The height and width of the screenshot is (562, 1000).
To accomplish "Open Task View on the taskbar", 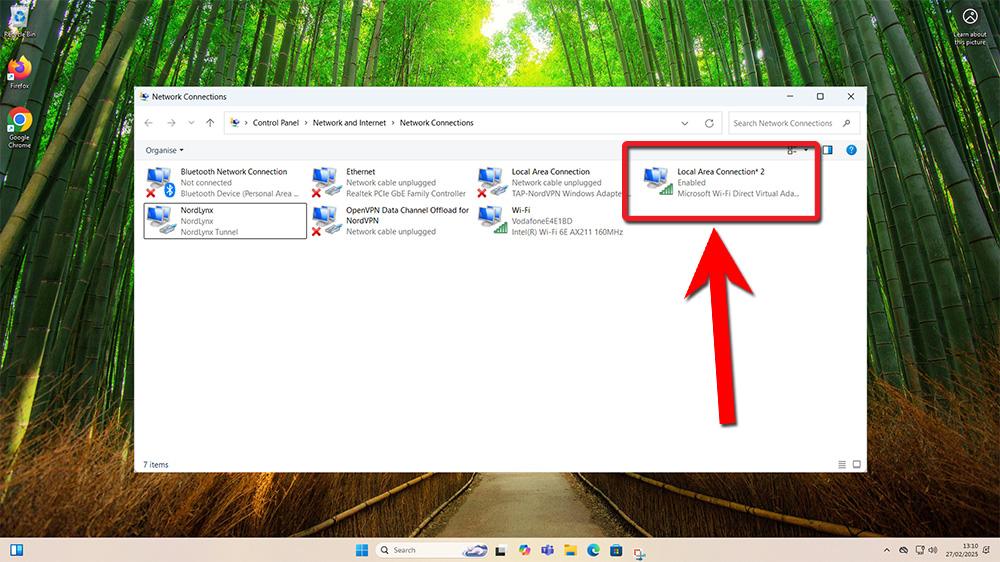I will [501, 550].
